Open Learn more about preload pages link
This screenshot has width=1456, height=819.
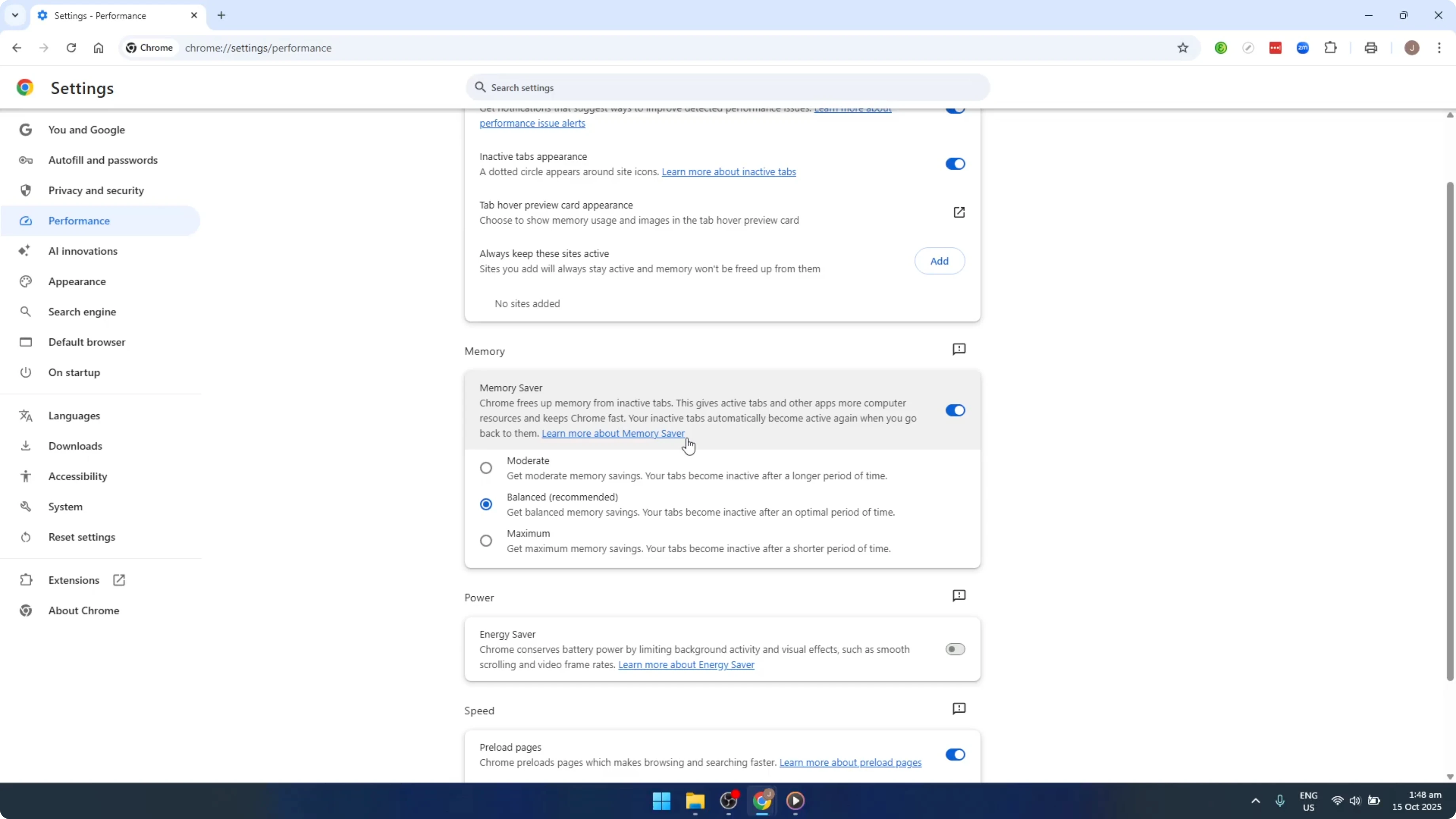850,763
